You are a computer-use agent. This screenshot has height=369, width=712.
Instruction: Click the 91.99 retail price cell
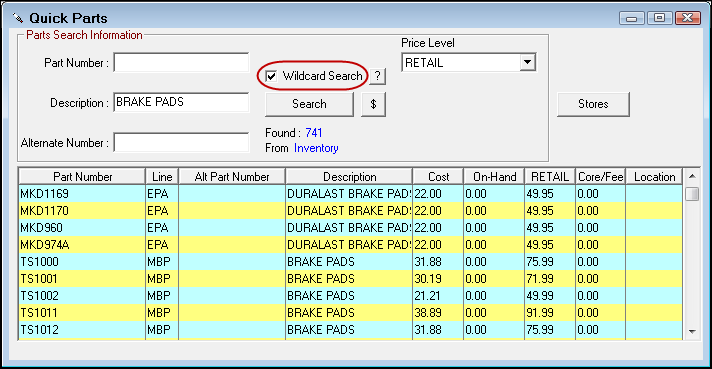point(550,313)
